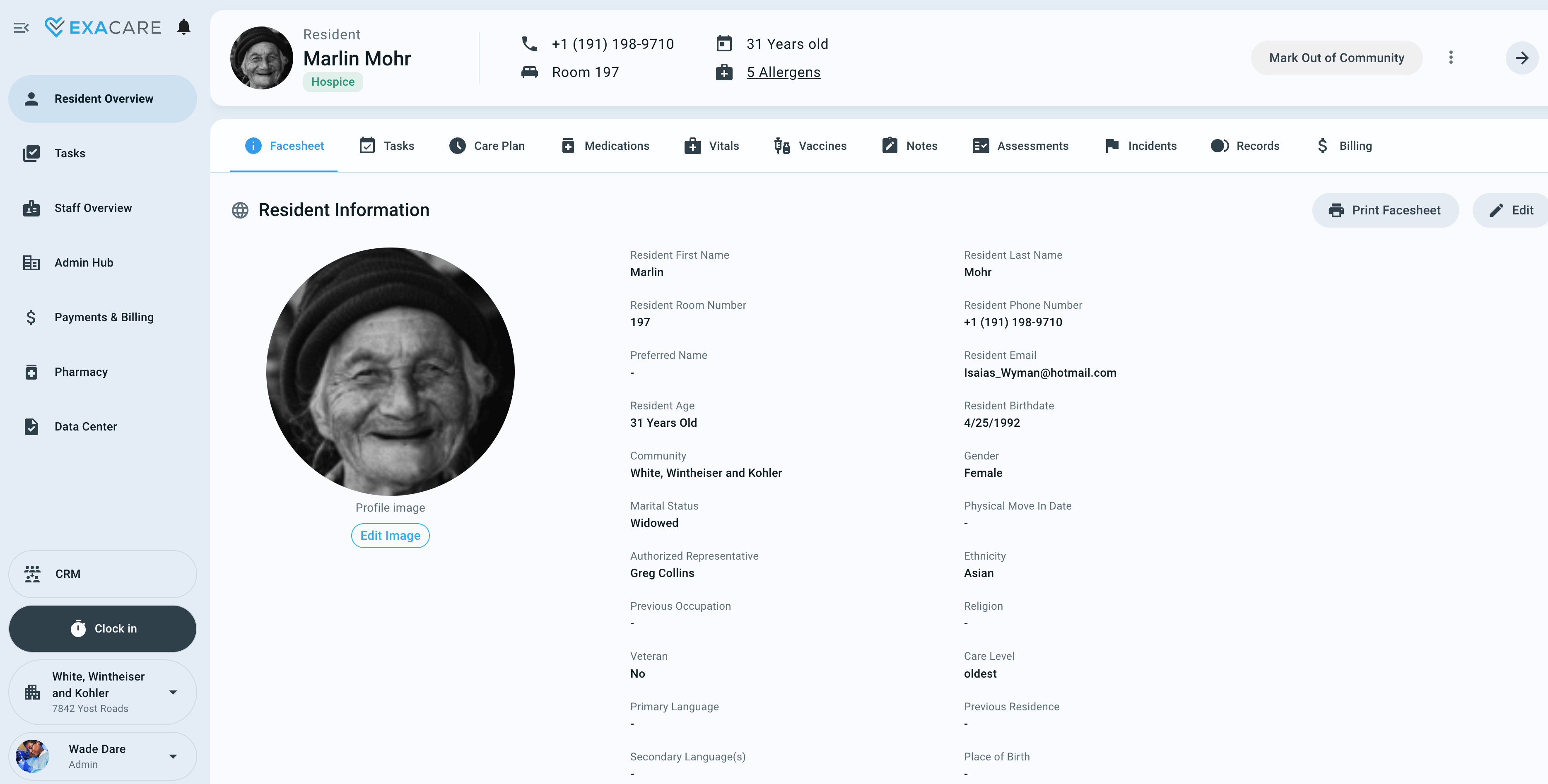Screen dimensions: 1548x784
Task: Open the notification bell icon
Action: (184, 26)
